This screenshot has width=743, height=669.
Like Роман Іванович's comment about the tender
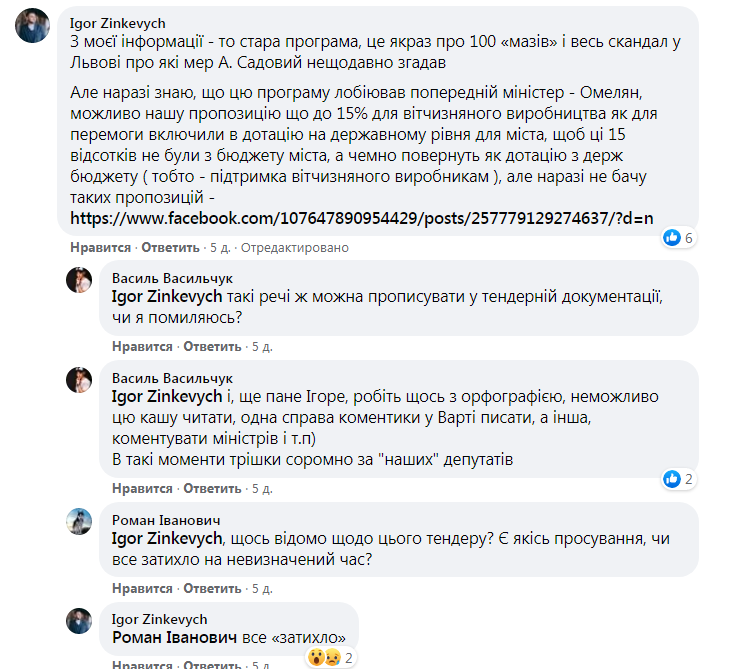(142, 588)
